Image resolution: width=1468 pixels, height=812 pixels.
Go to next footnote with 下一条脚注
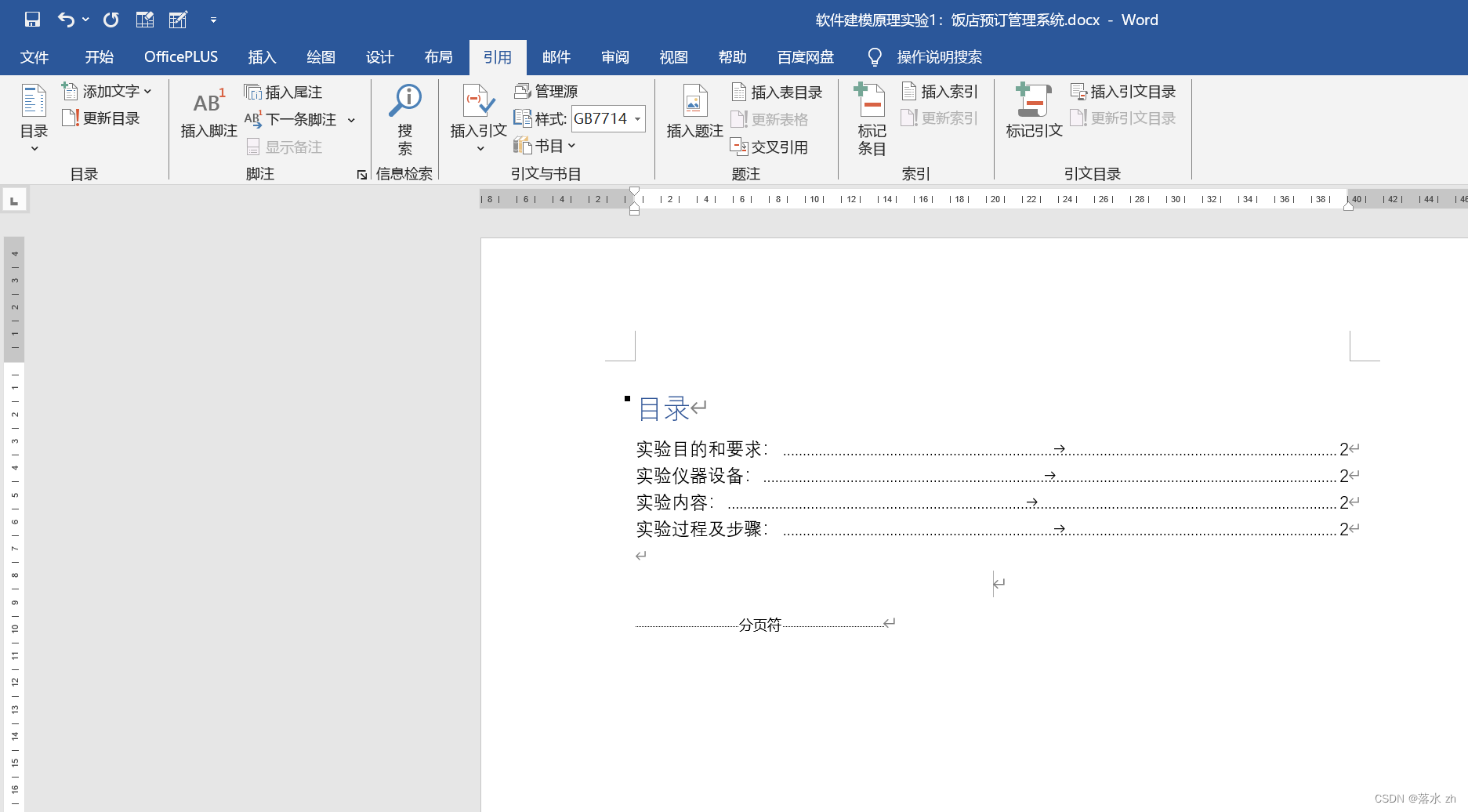coord(292,120)
